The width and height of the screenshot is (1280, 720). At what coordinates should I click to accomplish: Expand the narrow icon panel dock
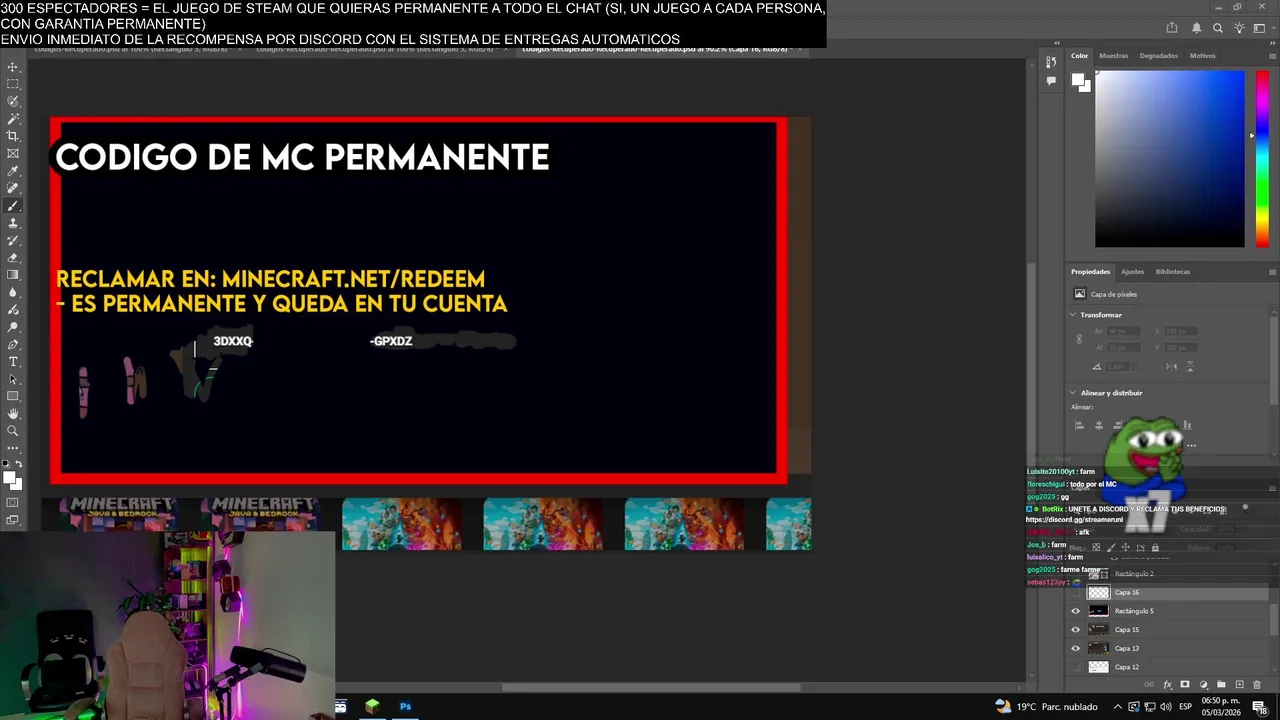(1057, 43)
